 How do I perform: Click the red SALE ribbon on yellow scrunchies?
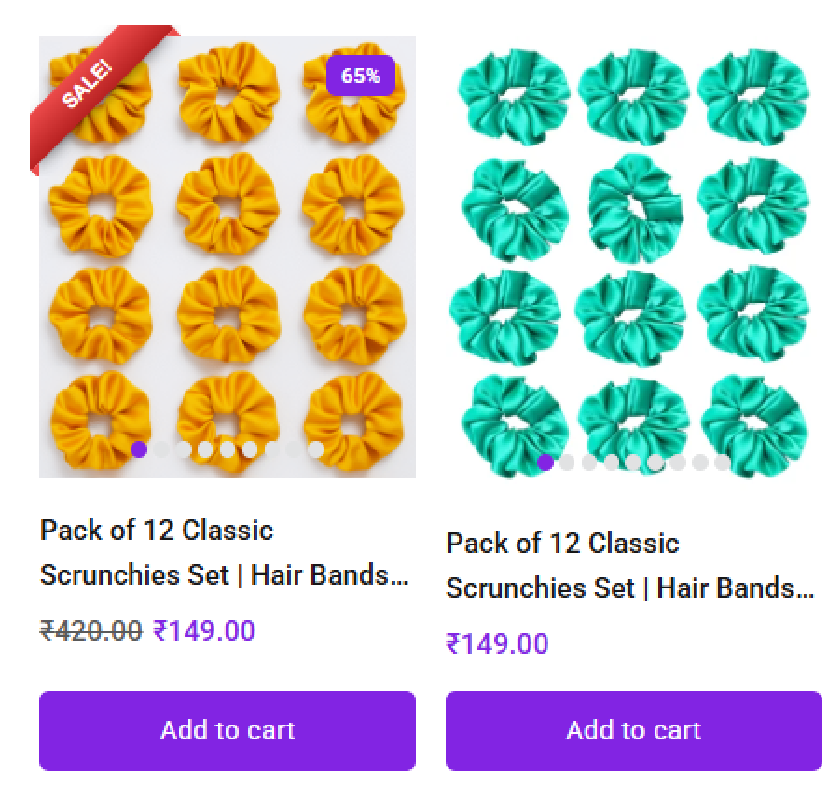click(x=88, y=84)
